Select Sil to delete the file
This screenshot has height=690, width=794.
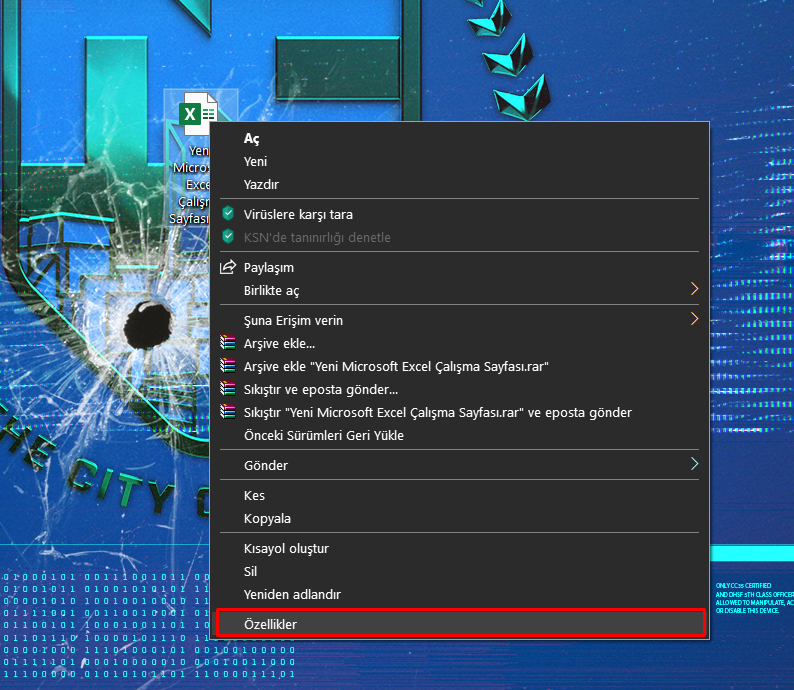[251, 572]
